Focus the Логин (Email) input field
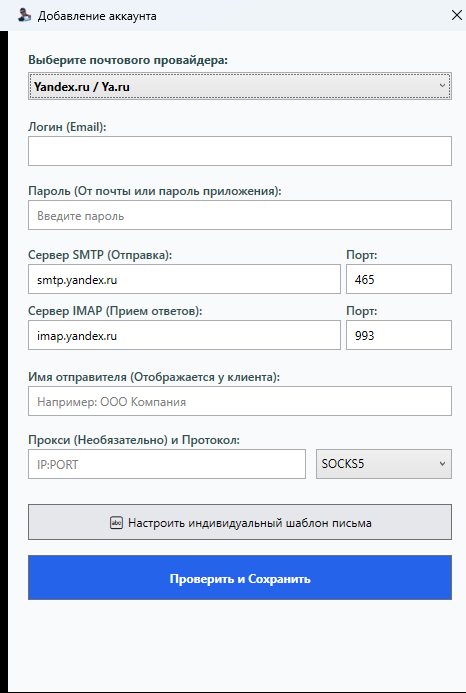 pyautogui.click(x=240, y=151)
